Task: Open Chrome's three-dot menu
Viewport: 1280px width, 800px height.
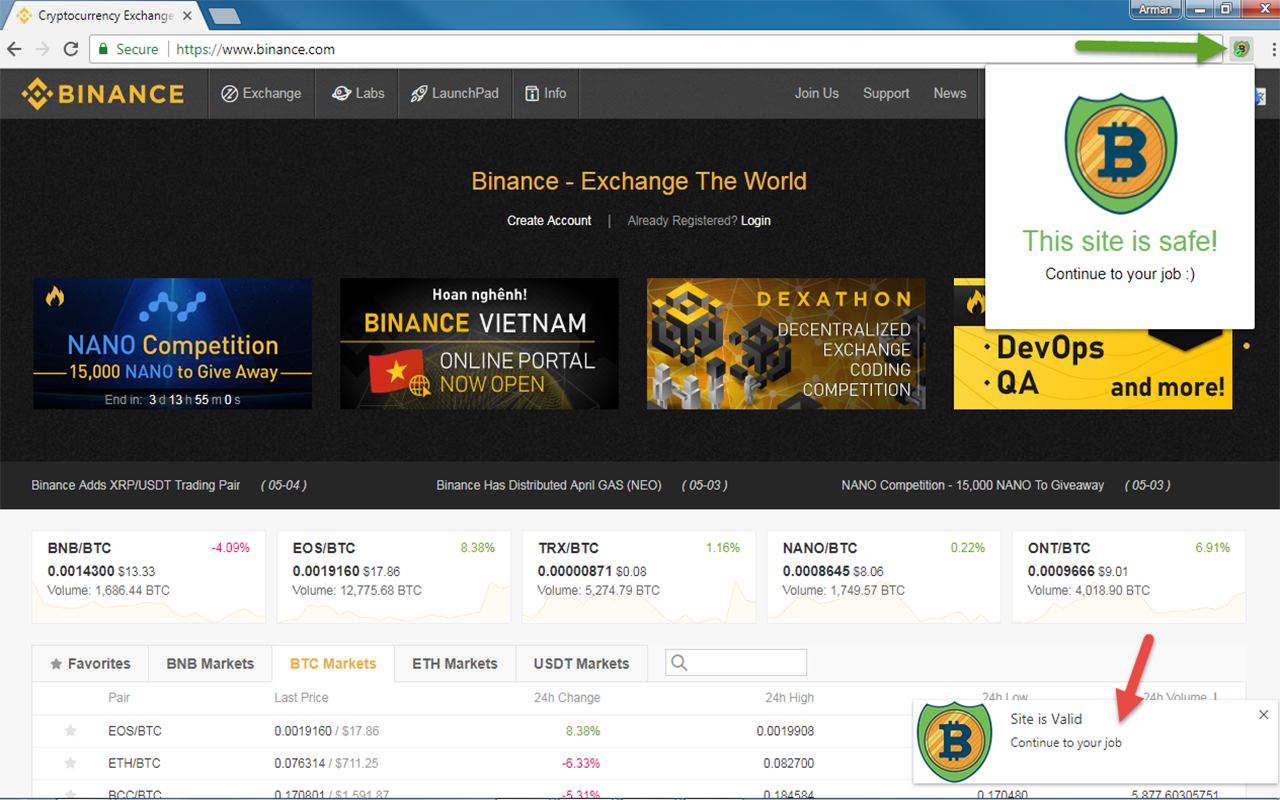Action: click(1272, 49)
